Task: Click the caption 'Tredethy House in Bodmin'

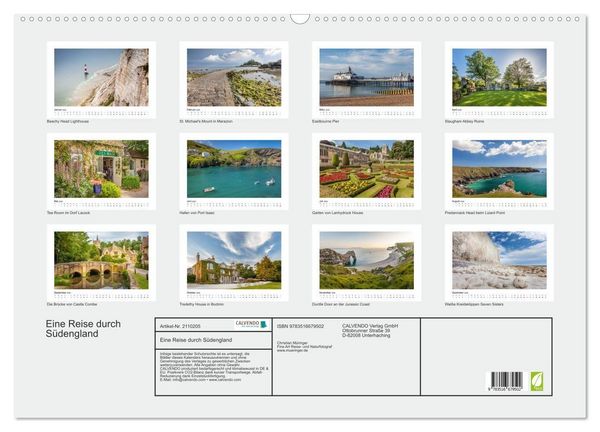Action: tap(202, 304)
